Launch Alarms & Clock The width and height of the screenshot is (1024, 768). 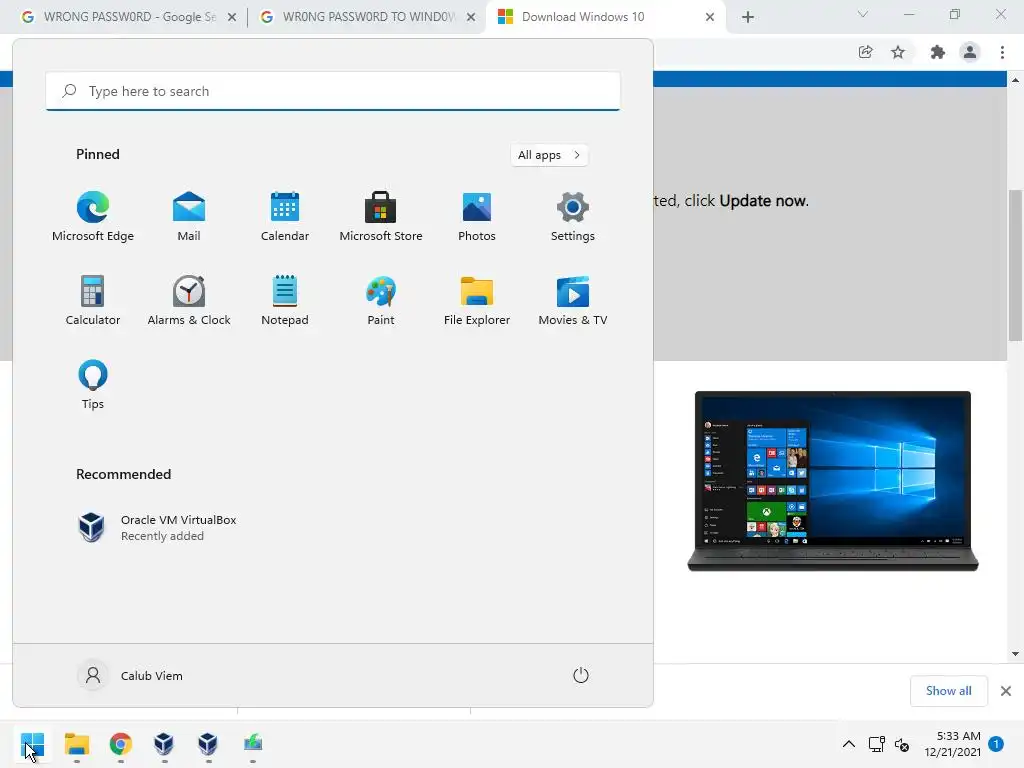click(189, 300)
